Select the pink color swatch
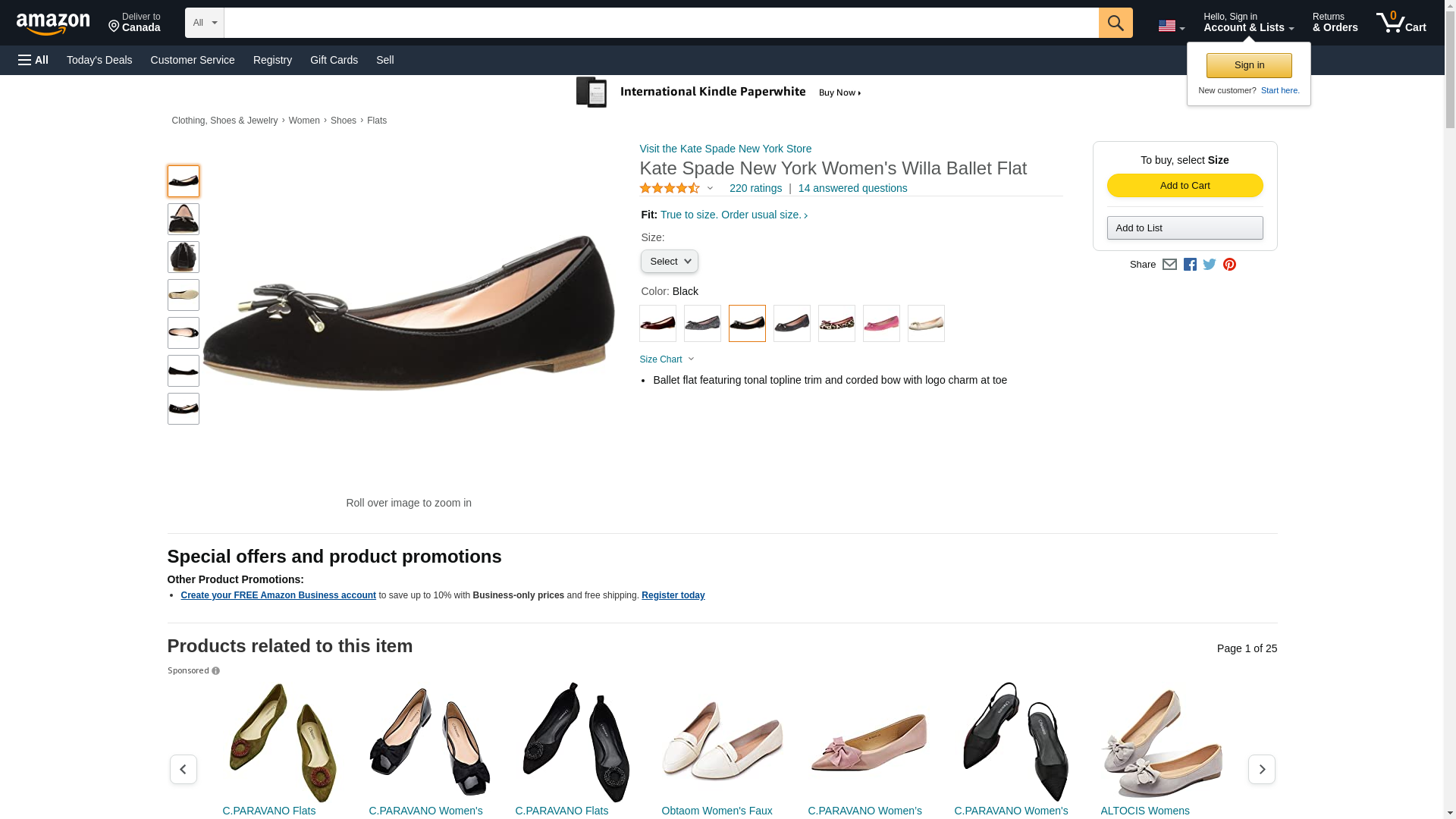This screenshot has width=1456, height=819. (x=881, y=324)
